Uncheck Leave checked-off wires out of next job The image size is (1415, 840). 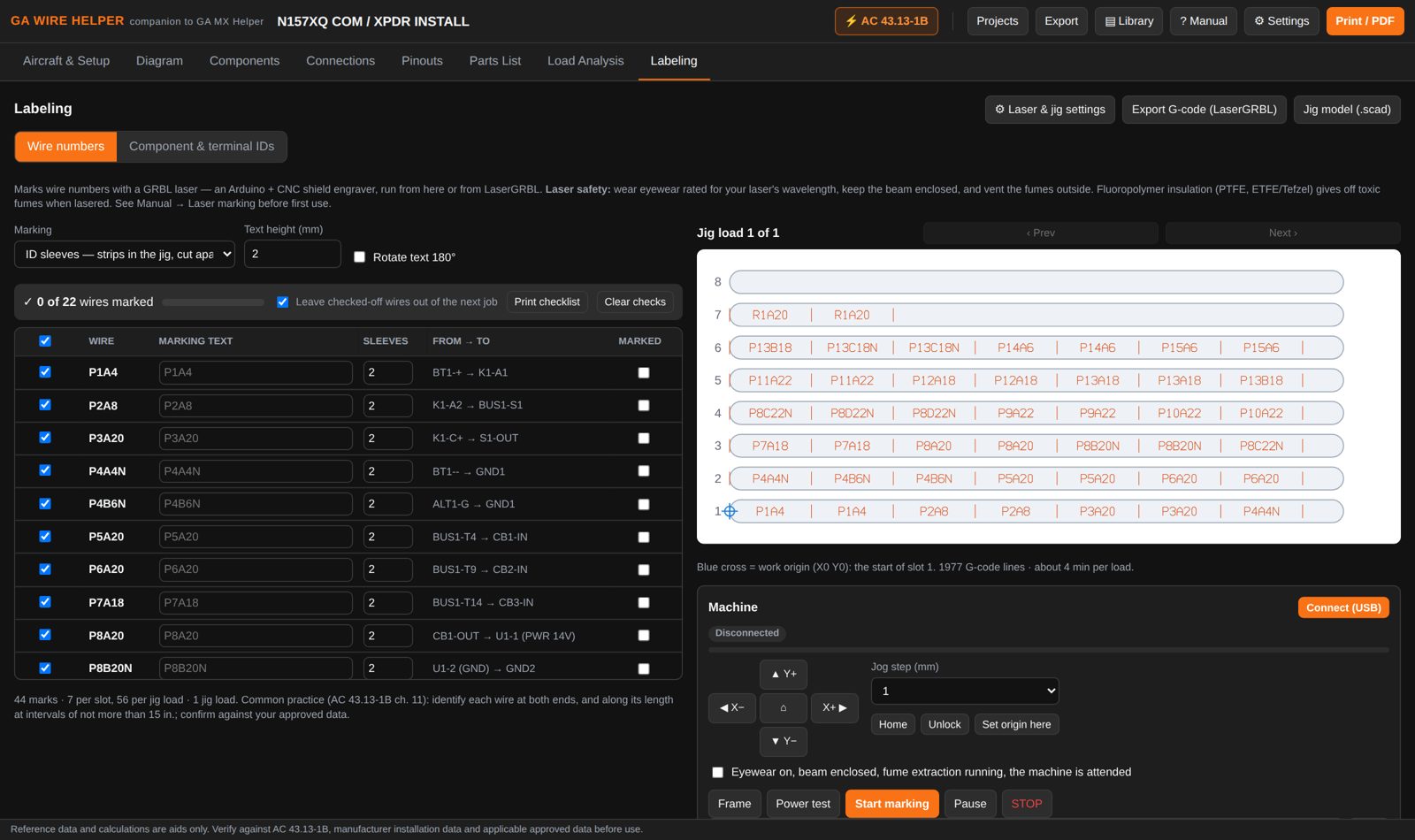[283, 302]
